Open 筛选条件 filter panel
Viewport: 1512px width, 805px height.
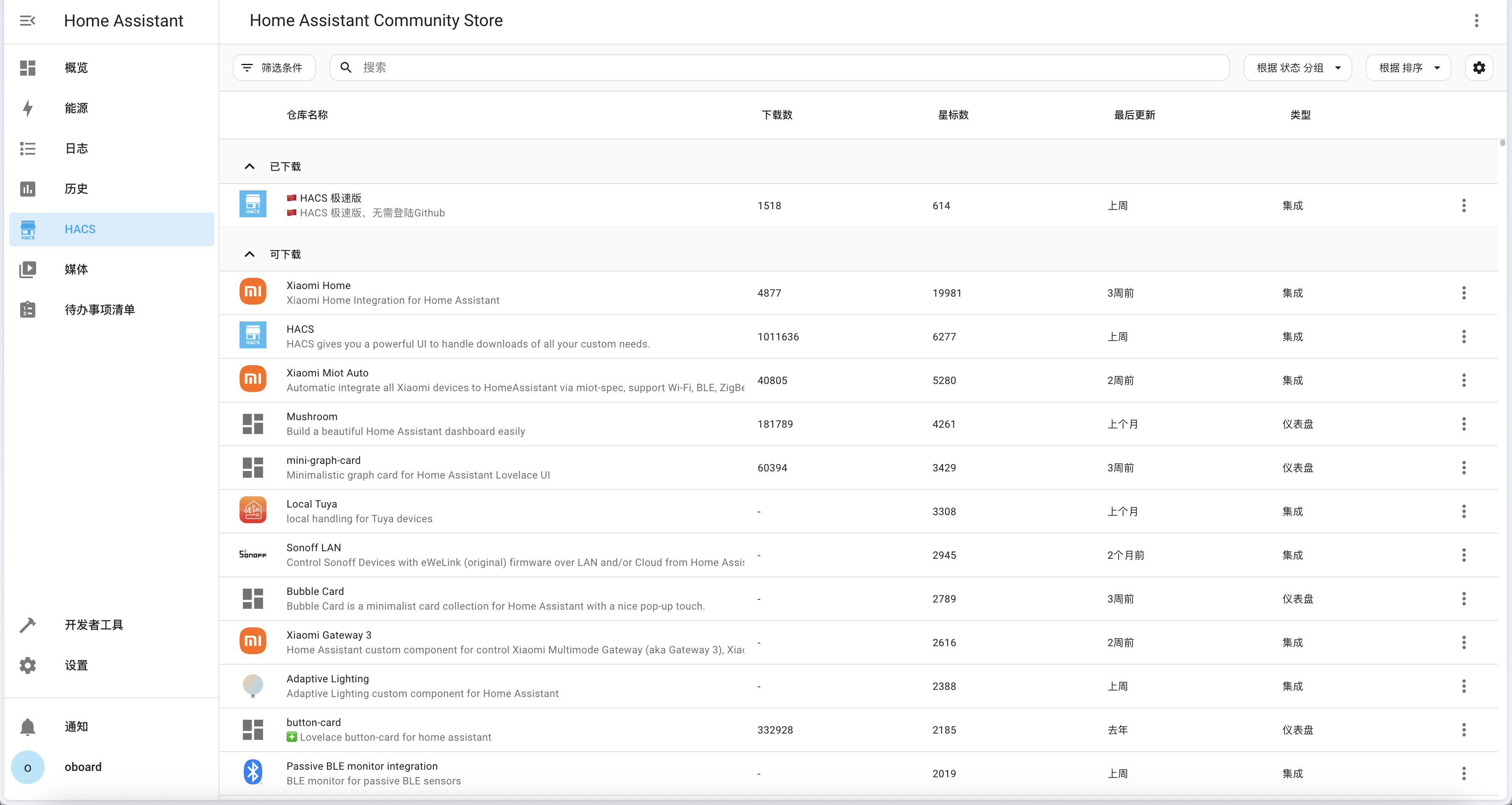coord(274,68)
